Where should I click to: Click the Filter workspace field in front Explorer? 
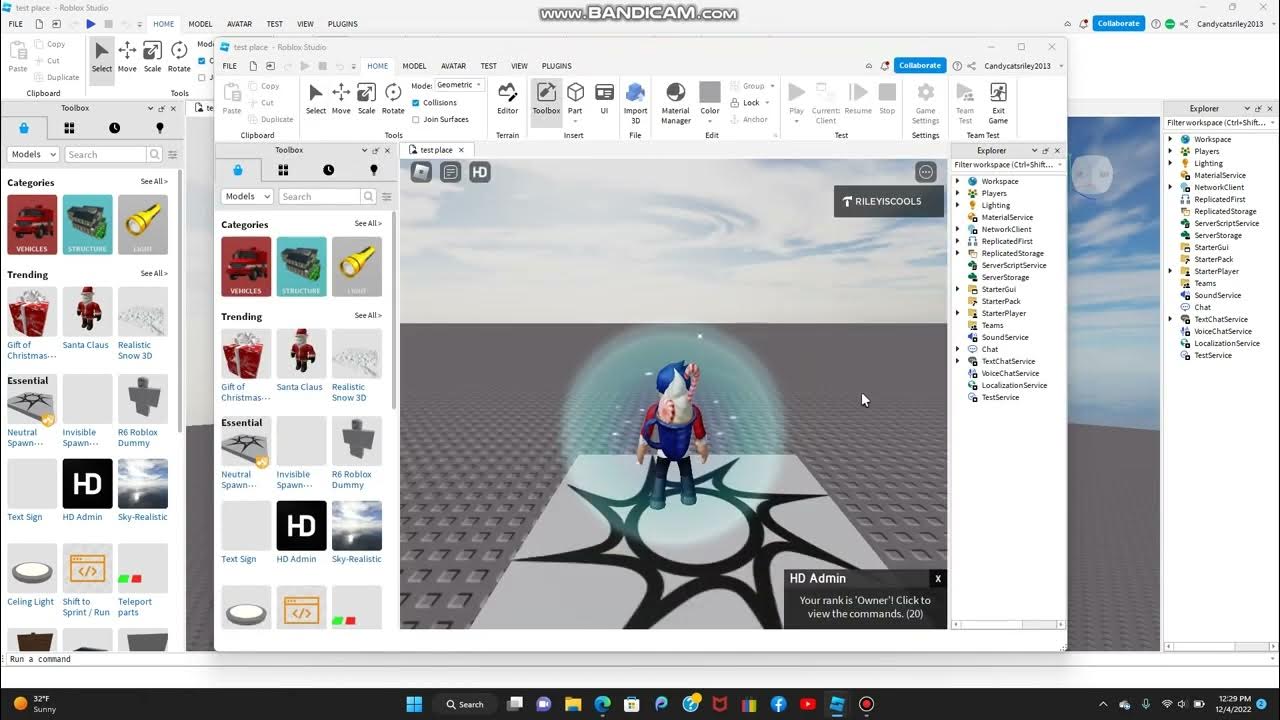(x=1007, y=164)
